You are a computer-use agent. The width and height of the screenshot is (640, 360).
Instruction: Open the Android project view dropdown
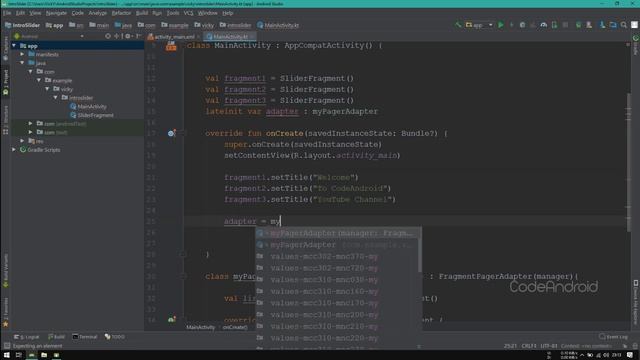(49, 36)
